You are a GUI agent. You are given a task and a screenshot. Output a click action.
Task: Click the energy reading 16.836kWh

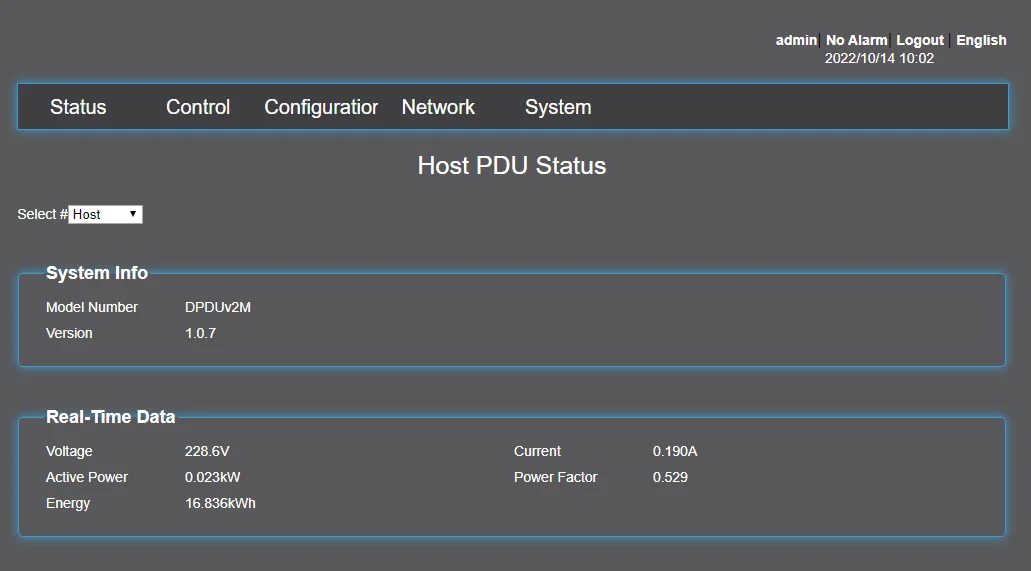click(x=220, y=503)
